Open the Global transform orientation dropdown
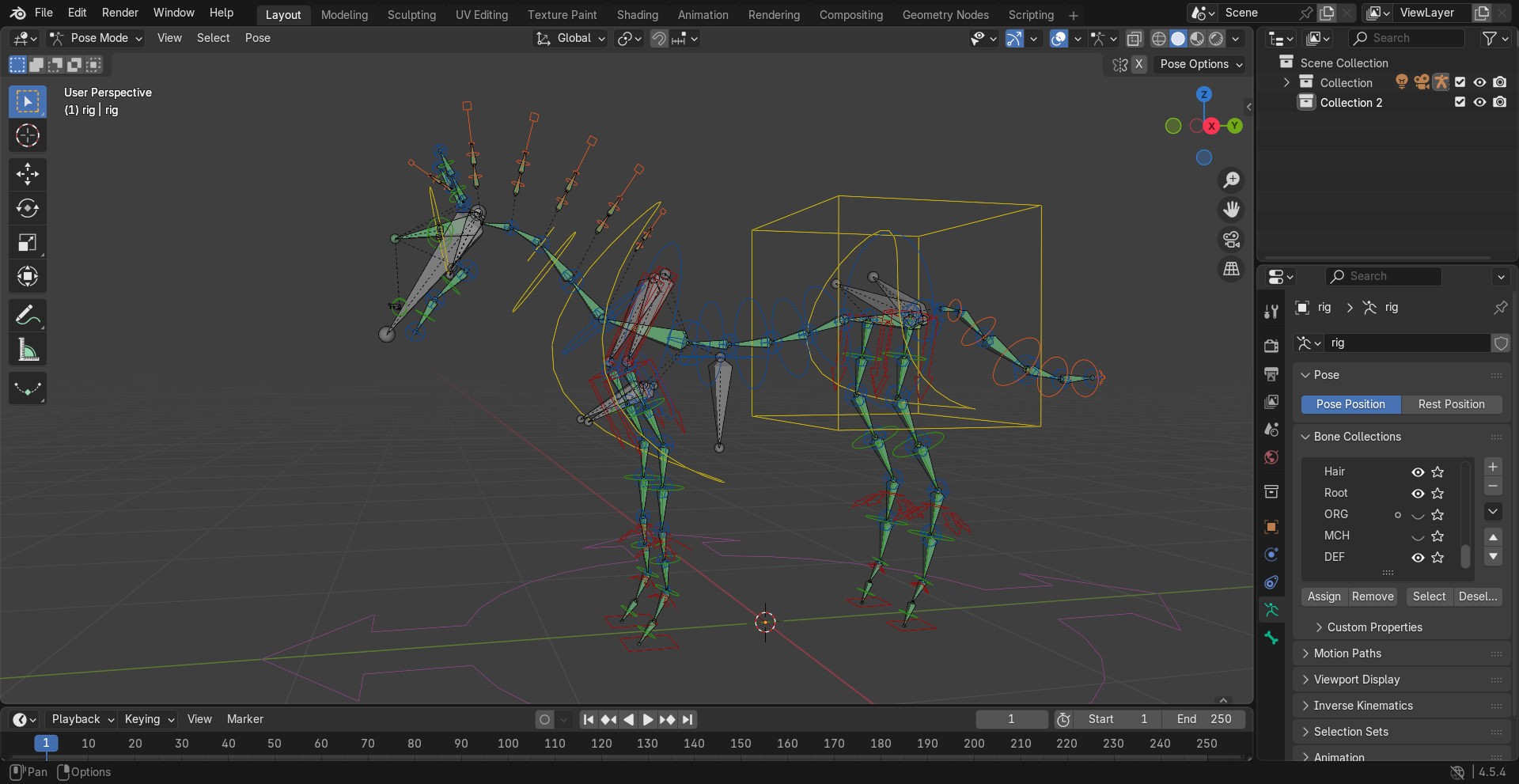This screenshot has height=784, width=1519. [x=570, y=38]
